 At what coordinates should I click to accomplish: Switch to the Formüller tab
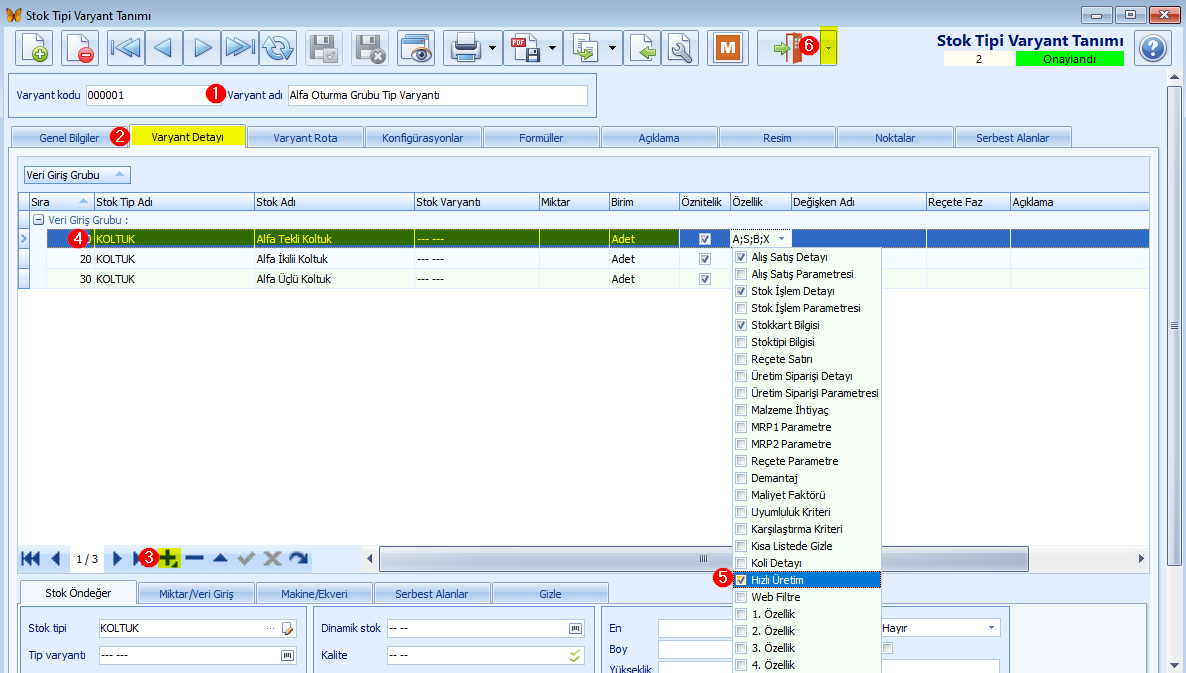(x=541, y=138)
